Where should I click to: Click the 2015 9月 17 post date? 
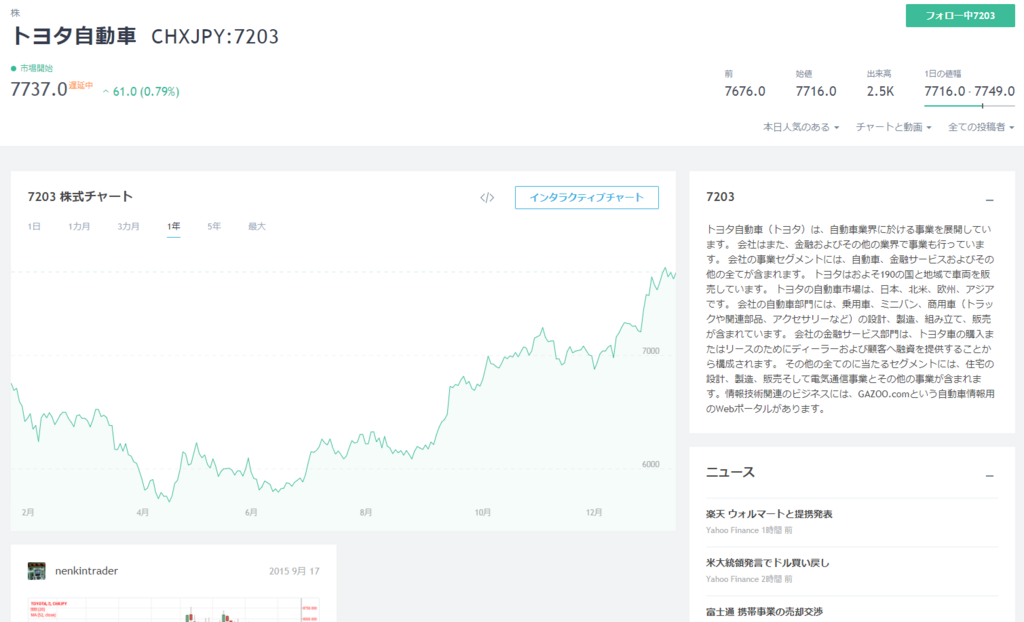[294, 571]
